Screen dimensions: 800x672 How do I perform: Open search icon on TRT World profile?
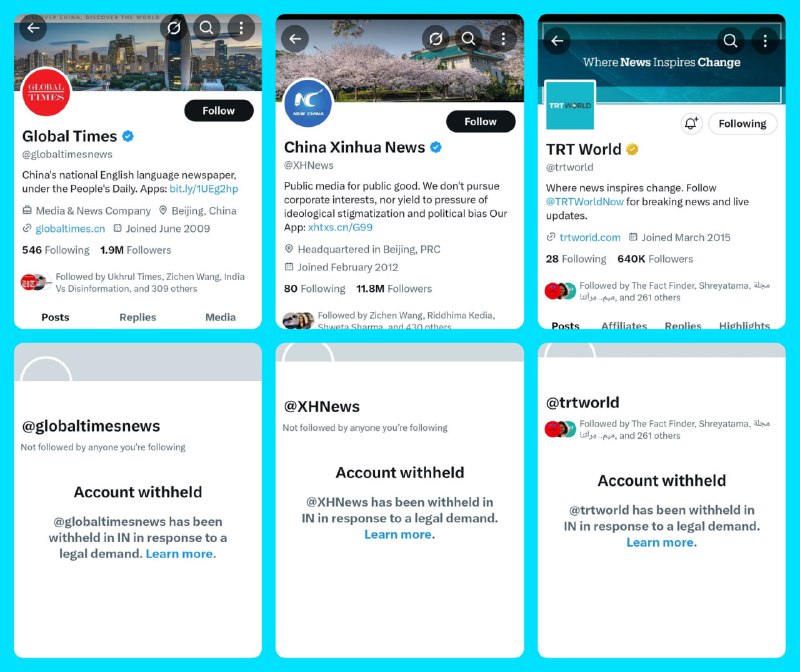coord(730,41)
